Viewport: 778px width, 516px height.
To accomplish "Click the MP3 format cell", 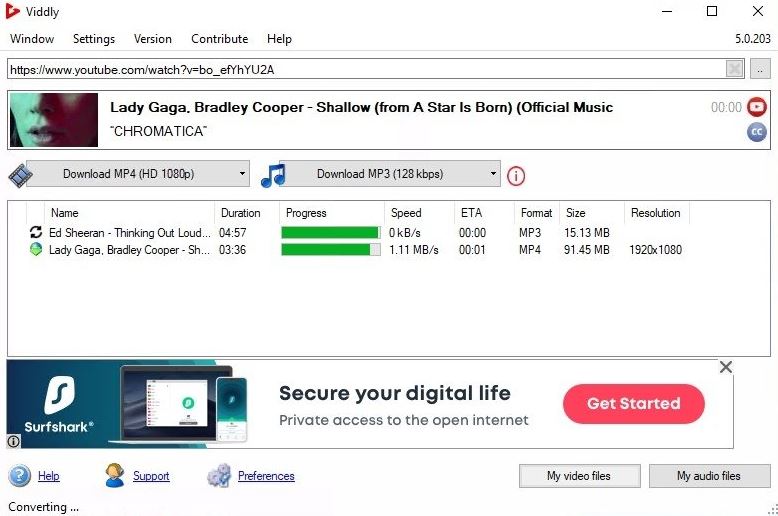I will (530, 232).
